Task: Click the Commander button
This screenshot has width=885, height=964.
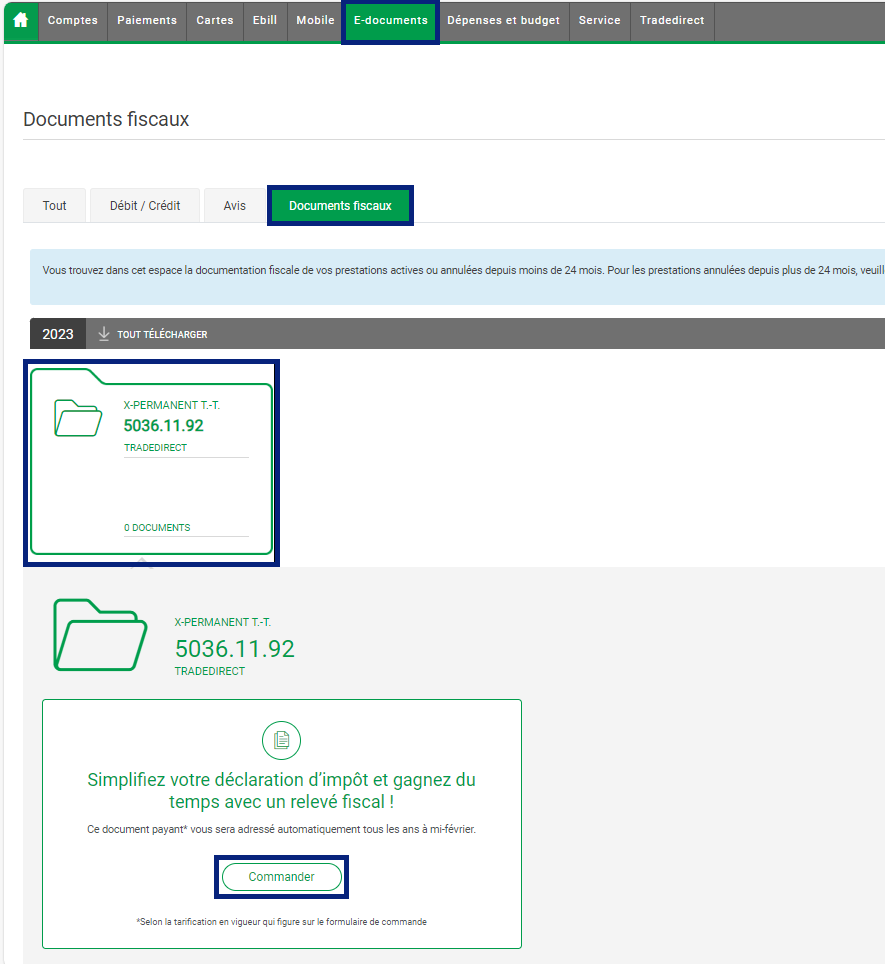Action: (x=281, y=877)
